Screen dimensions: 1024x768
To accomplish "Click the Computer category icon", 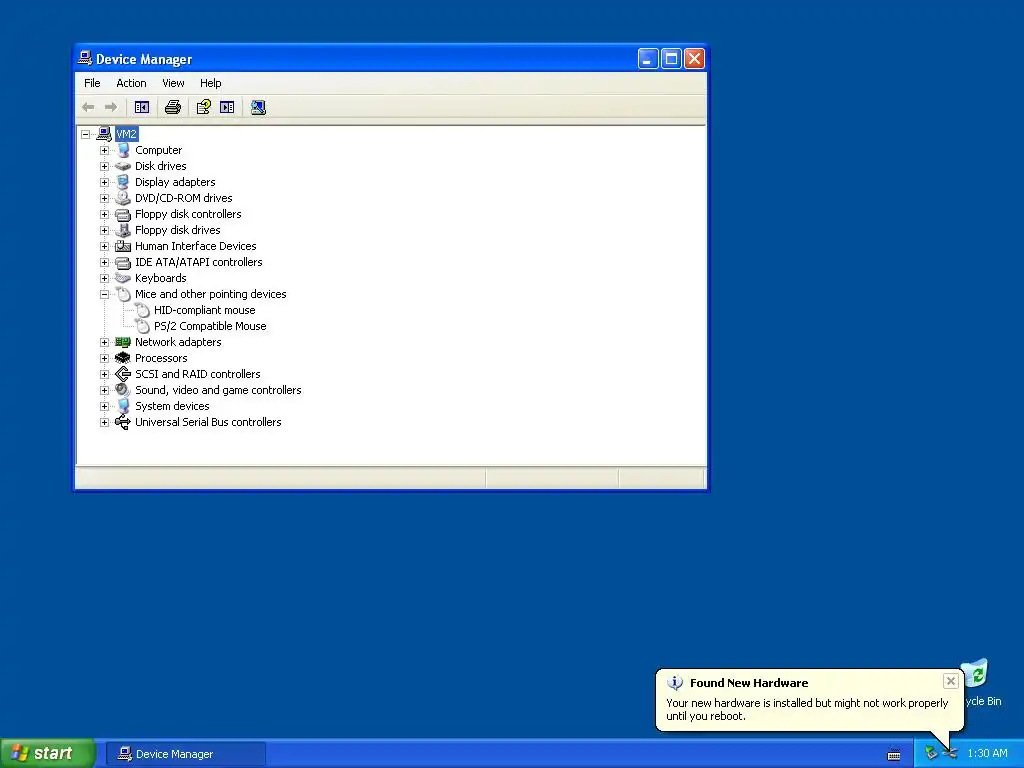I will click(x=123, y=150).
